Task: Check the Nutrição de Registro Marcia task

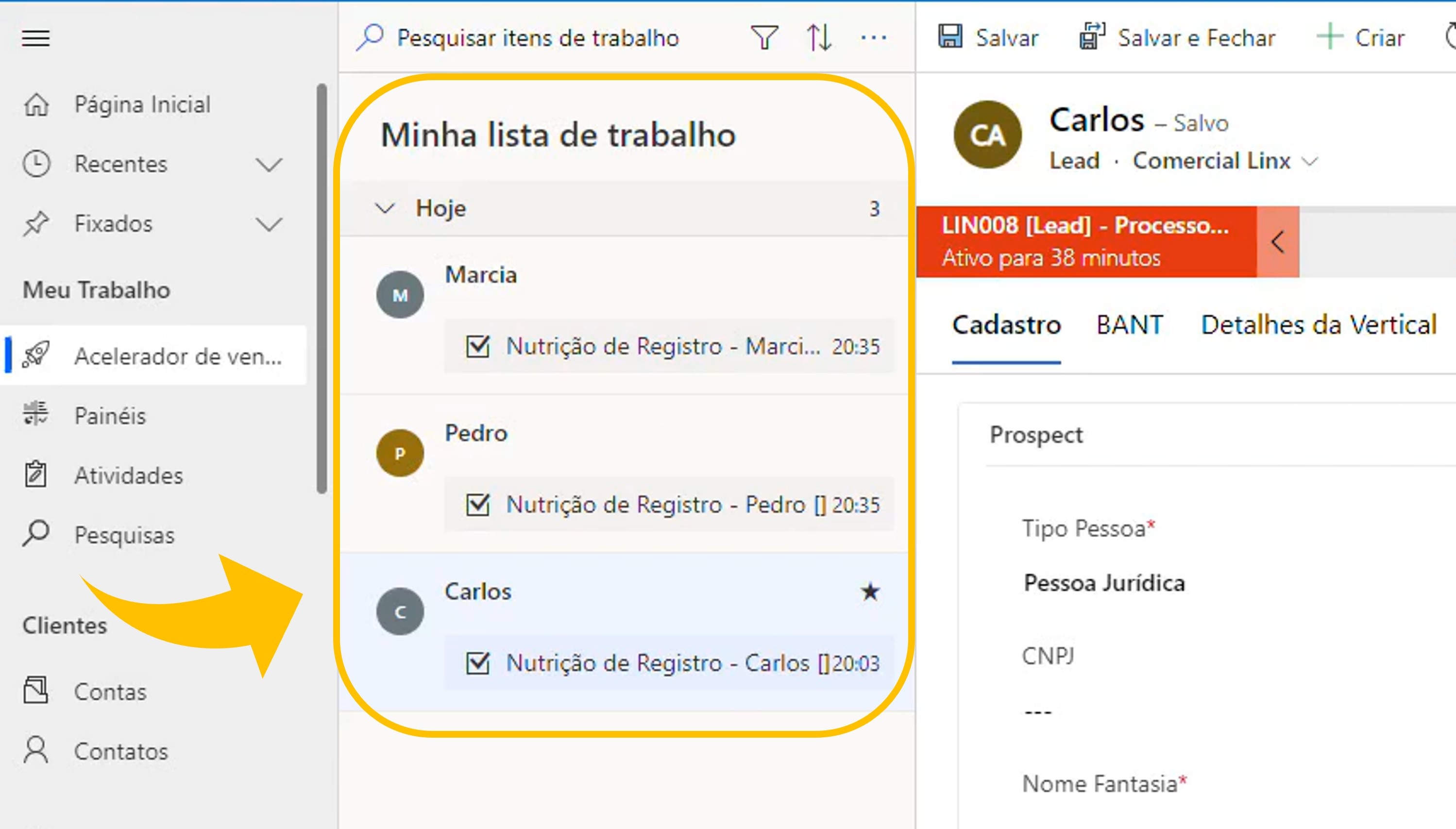Action: point(477,346)
